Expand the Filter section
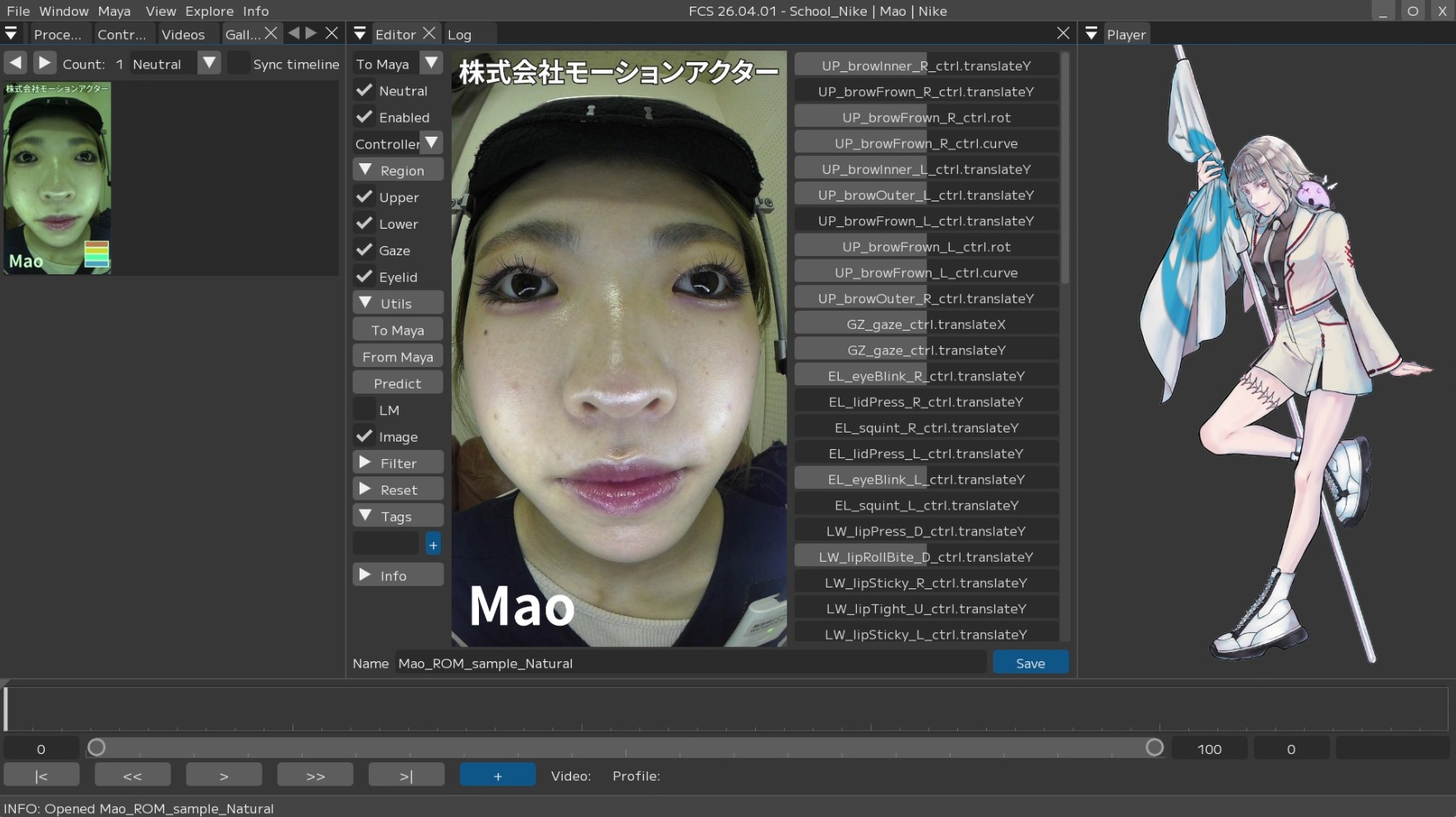The width and height of the screenshot is (1456, 817). click(398, 463)
